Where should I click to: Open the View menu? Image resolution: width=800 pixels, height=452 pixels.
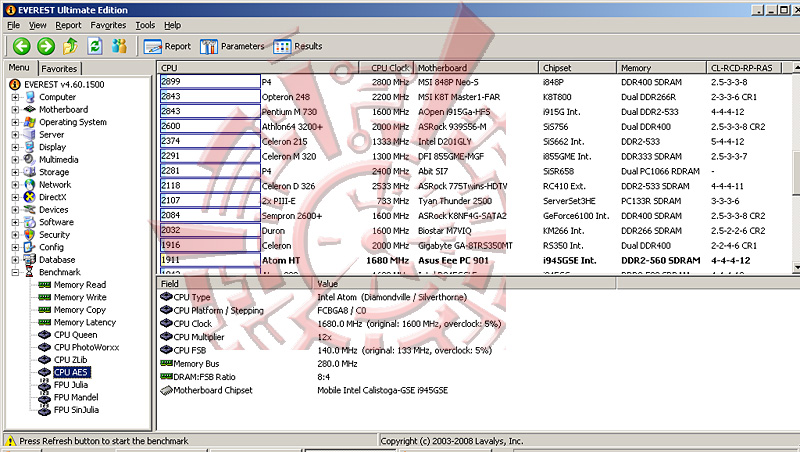(x=37, y=25)
